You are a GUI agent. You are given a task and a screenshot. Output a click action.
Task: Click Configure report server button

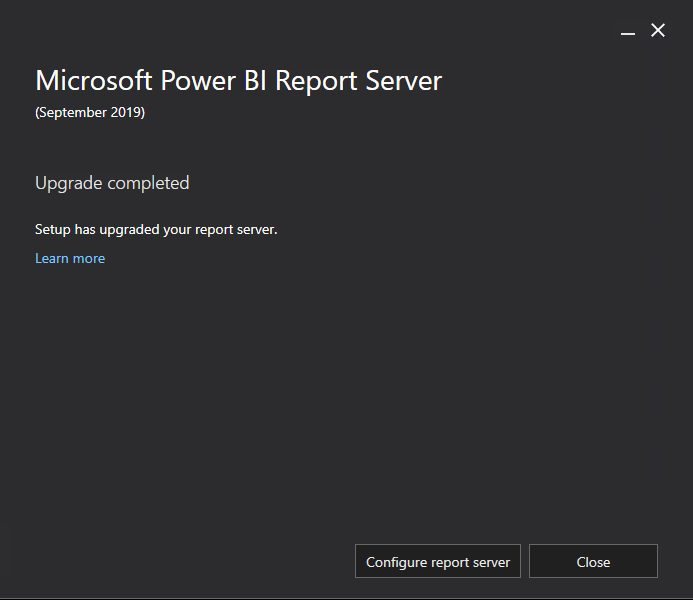(438, 562)
